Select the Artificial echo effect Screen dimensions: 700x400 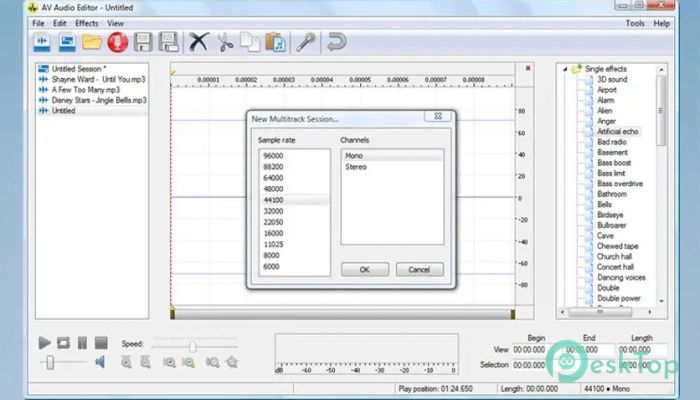coord(618,131)
